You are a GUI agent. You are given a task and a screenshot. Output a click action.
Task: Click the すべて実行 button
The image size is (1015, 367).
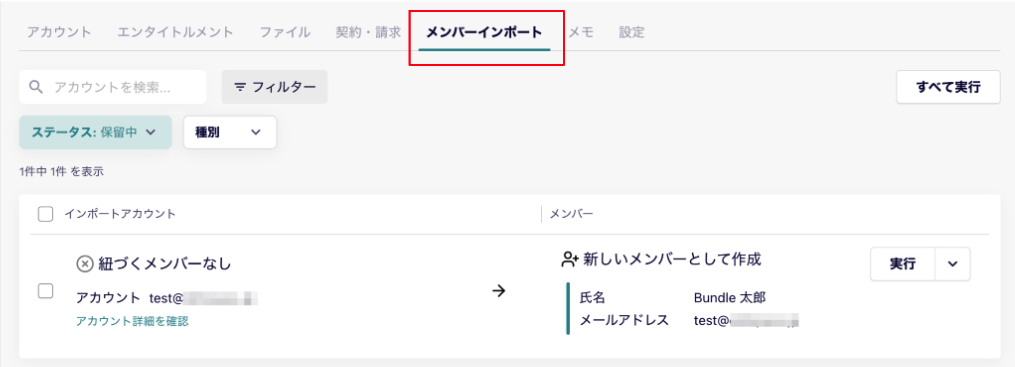[x=949, y=87]
